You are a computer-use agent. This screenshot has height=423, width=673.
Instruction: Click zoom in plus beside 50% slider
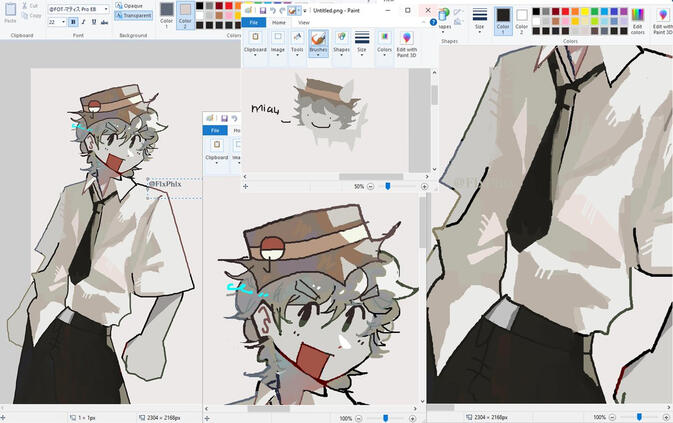click(x=424, y=186)
